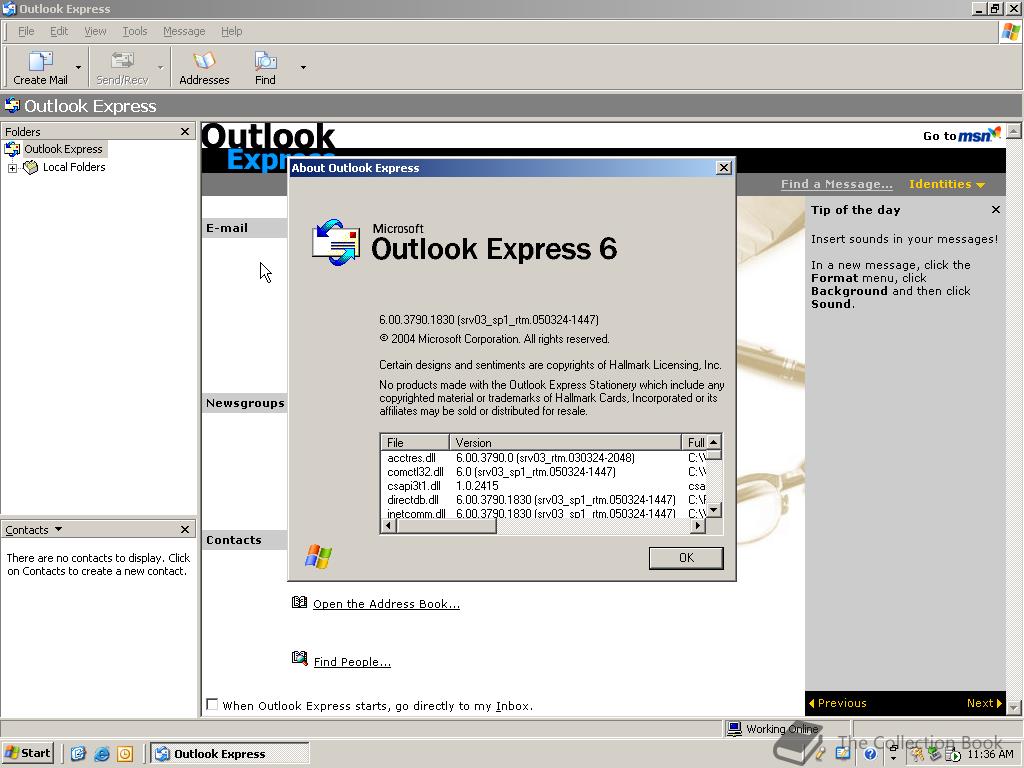Click the Outlook Express envelope logo in dialog
The image size is (1024, 768).
[x=336, y=242]
